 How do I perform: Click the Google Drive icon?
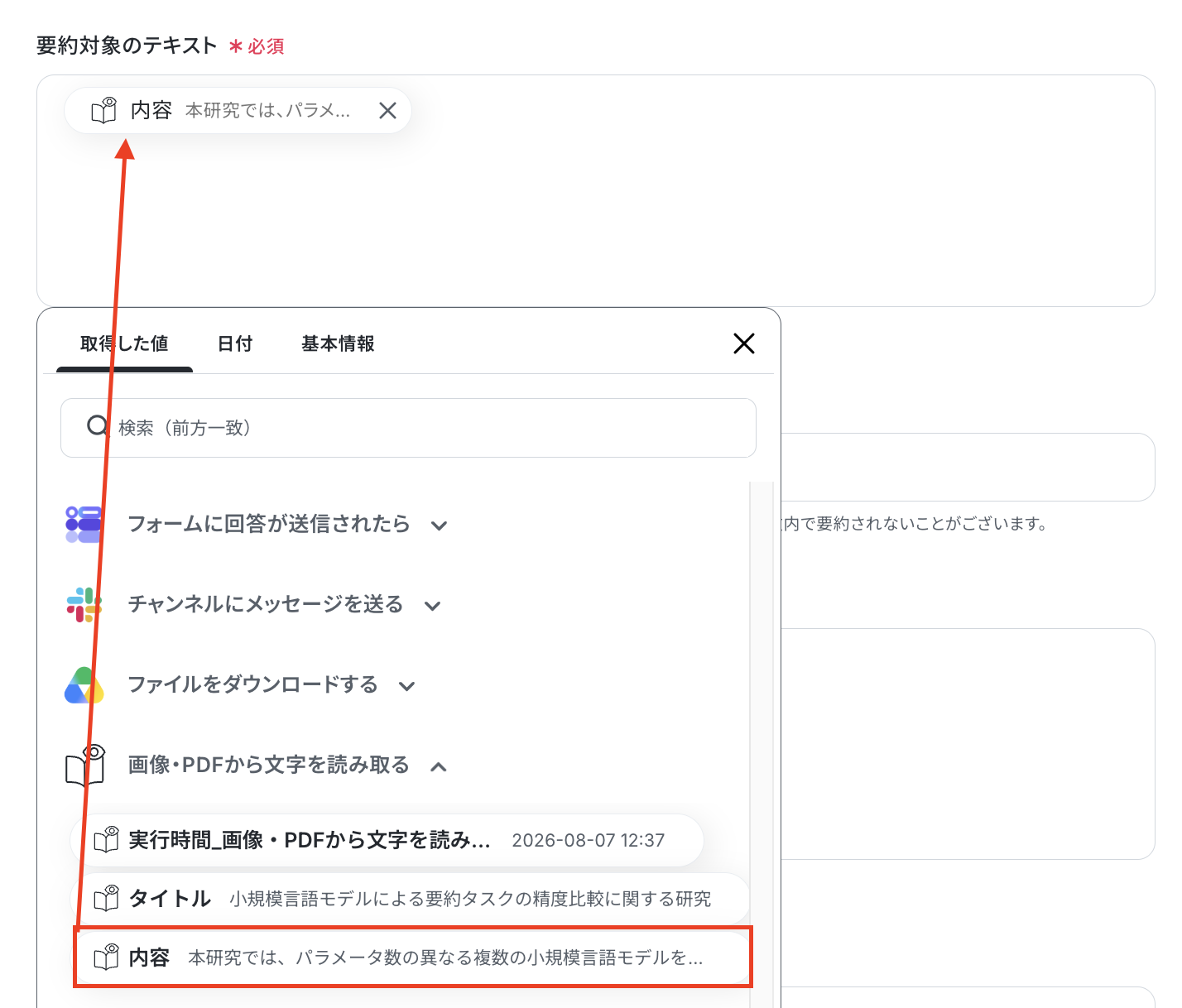click(x=84, y=685)
